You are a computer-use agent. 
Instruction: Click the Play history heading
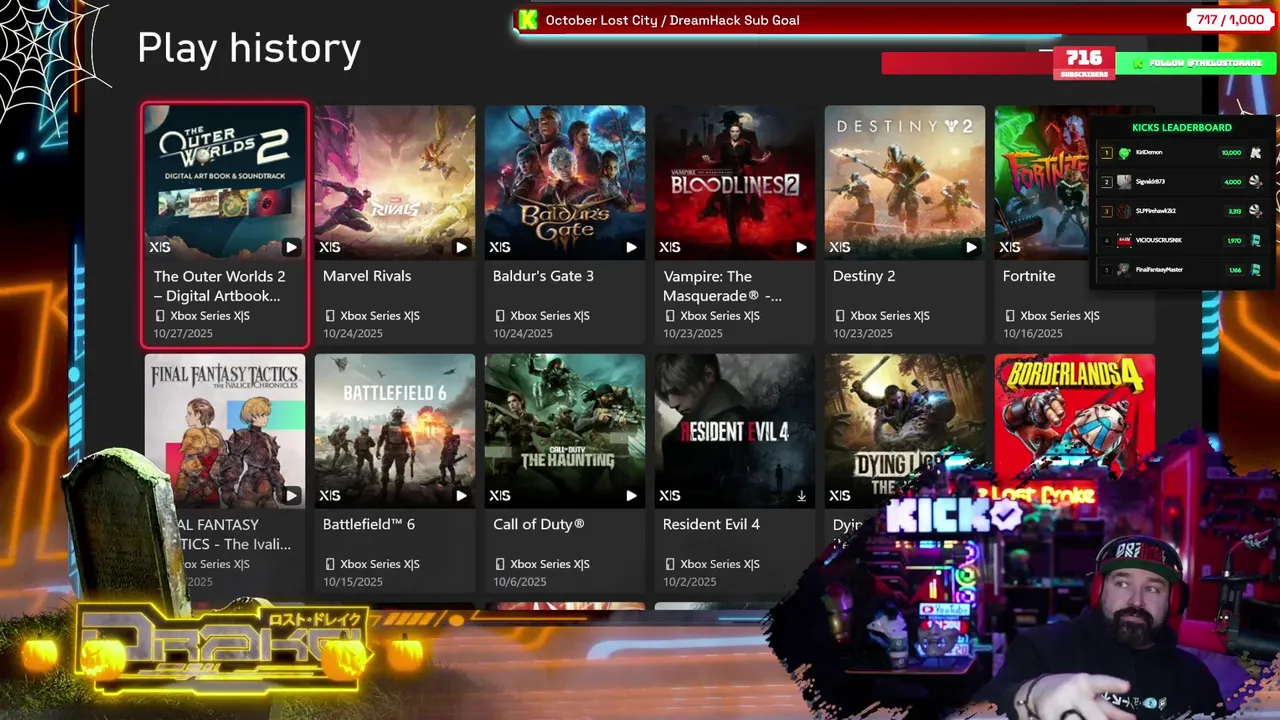[x=249, y=48]
